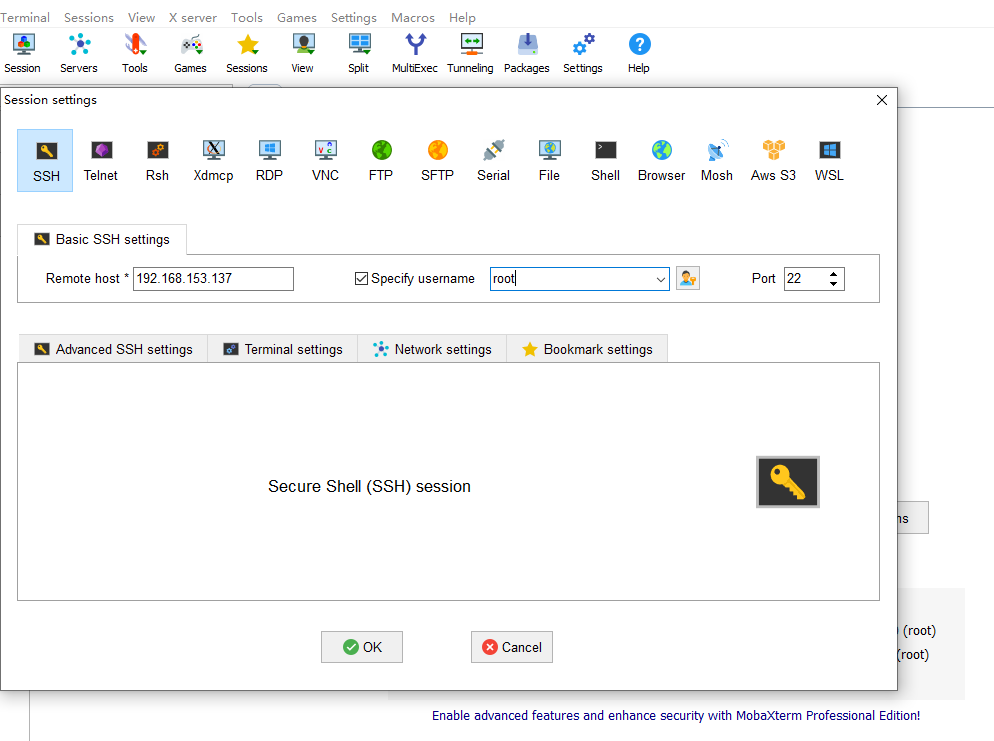Open Packages toolbar icon

(527, 53)
